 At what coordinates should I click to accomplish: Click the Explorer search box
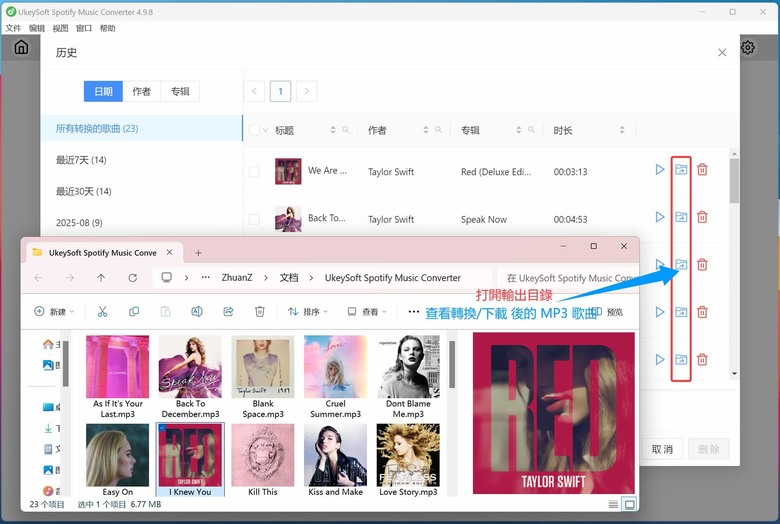568,278
